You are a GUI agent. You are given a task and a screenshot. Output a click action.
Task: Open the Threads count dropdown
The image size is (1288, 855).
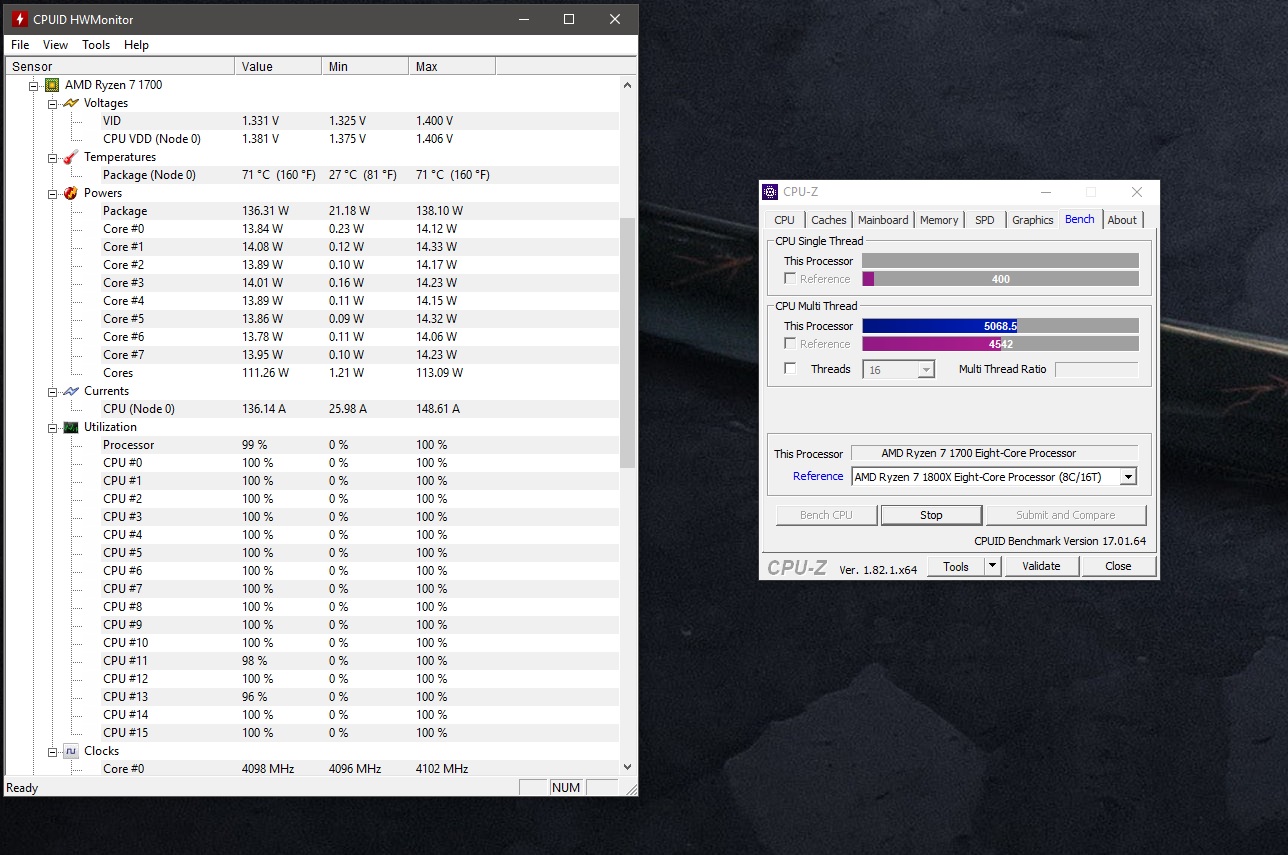[x=926, y=369]
